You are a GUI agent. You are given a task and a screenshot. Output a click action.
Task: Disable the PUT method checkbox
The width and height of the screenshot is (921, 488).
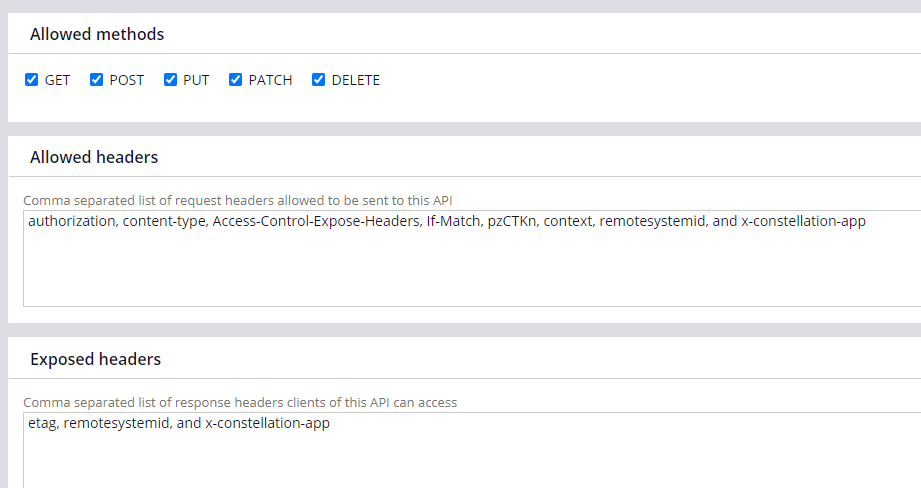[171, 80]
